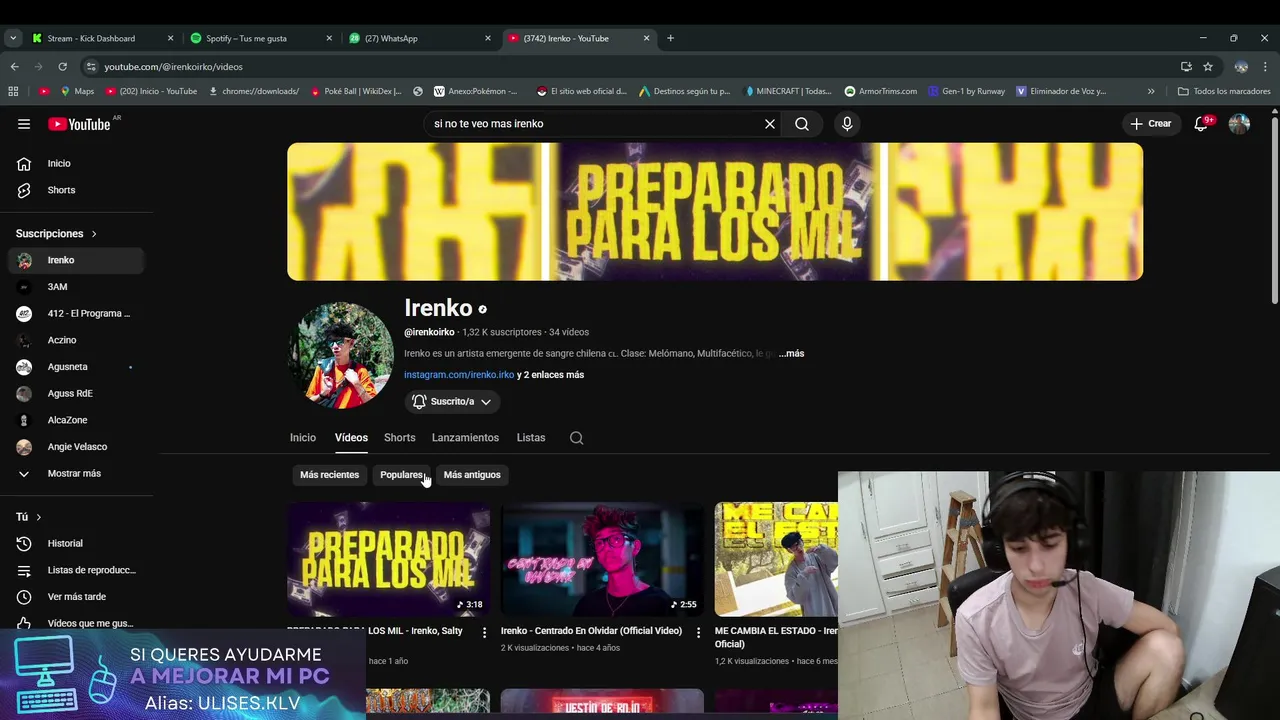Open Chrome tab search dropdown arrow
Screen dimensions: 1280x720
tap(12, 38)
